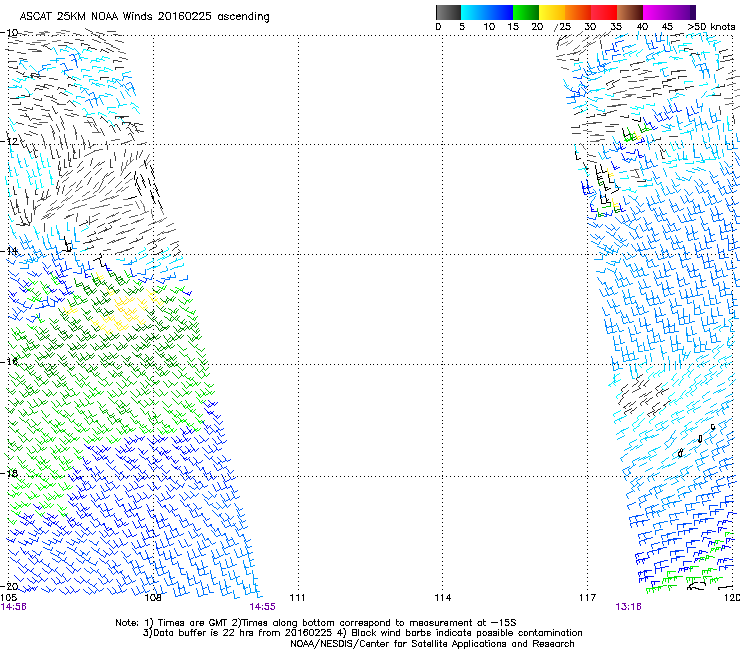Click the '-12' latitude axis label
Screen dimensions: 740x650
(x=9, y=141)
